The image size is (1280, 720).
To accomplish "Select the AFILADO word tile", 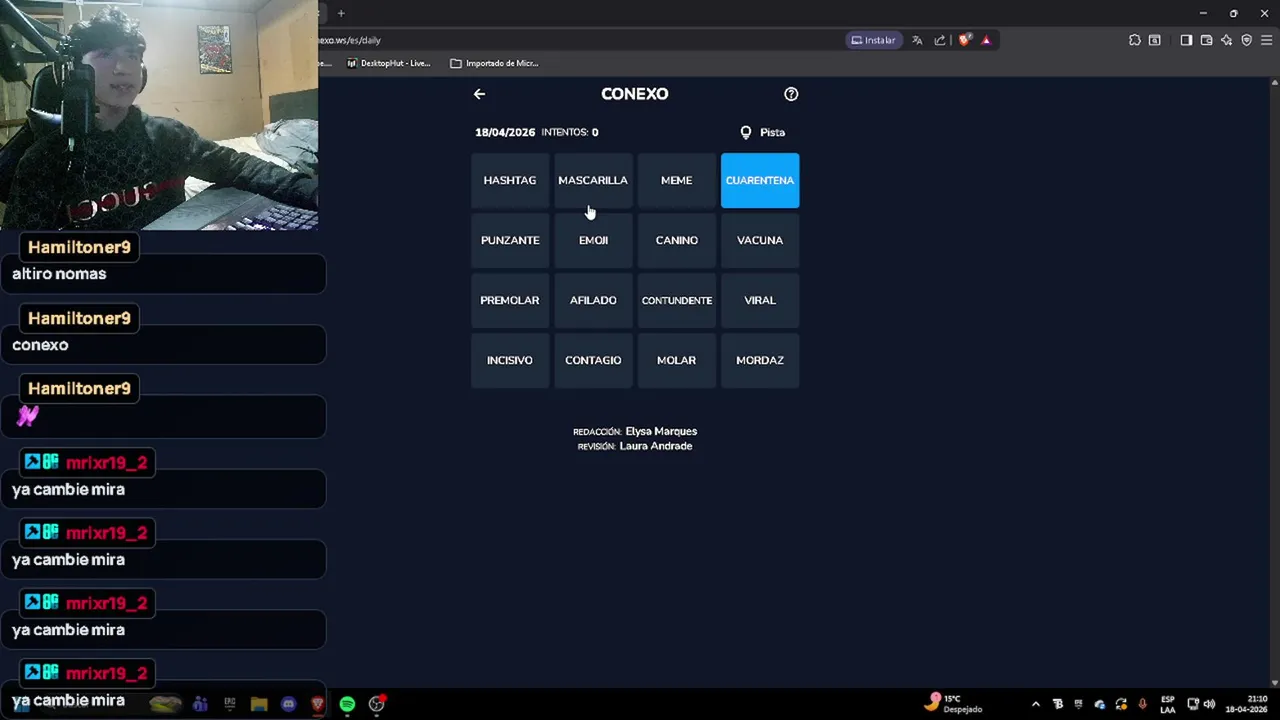I will [593, 300].
